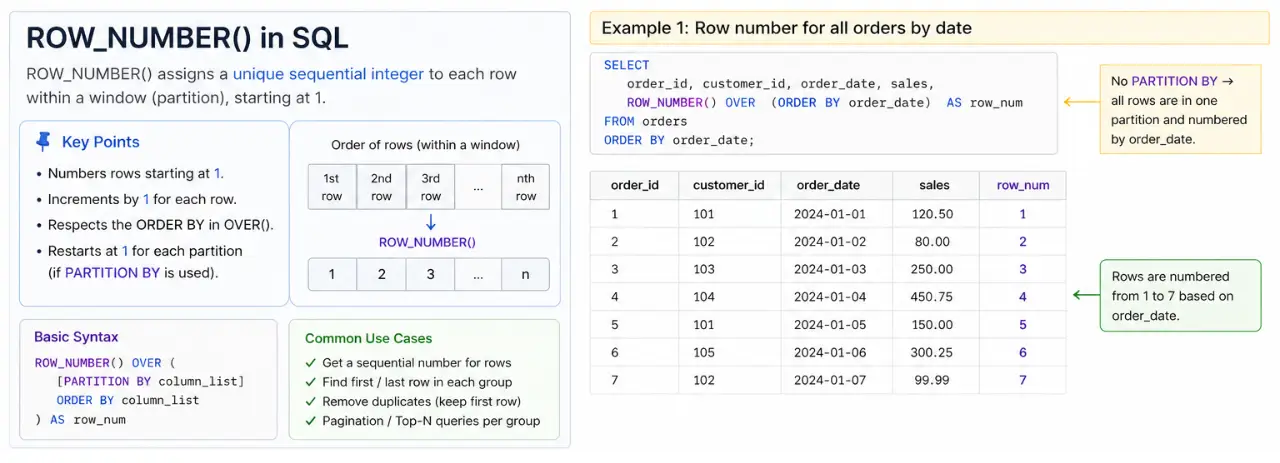Click the sales cell '80.00'
The image size is (1280, 463).
tap(932, 242)
